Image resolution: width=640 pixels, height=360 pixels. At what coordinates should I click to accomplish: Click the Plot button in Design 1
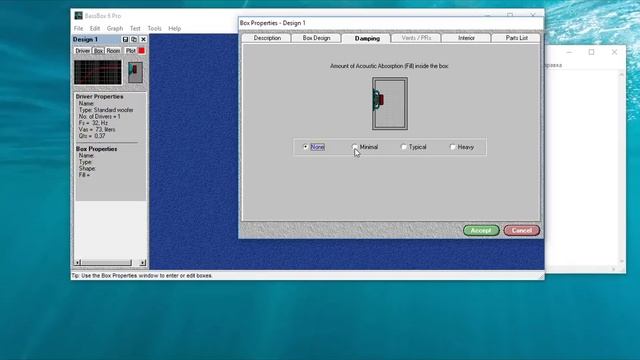tap(130, 51)
